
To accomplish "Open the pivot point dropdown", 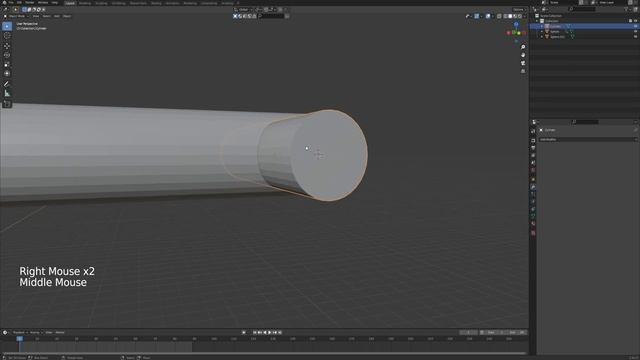I will coord(258,9).
